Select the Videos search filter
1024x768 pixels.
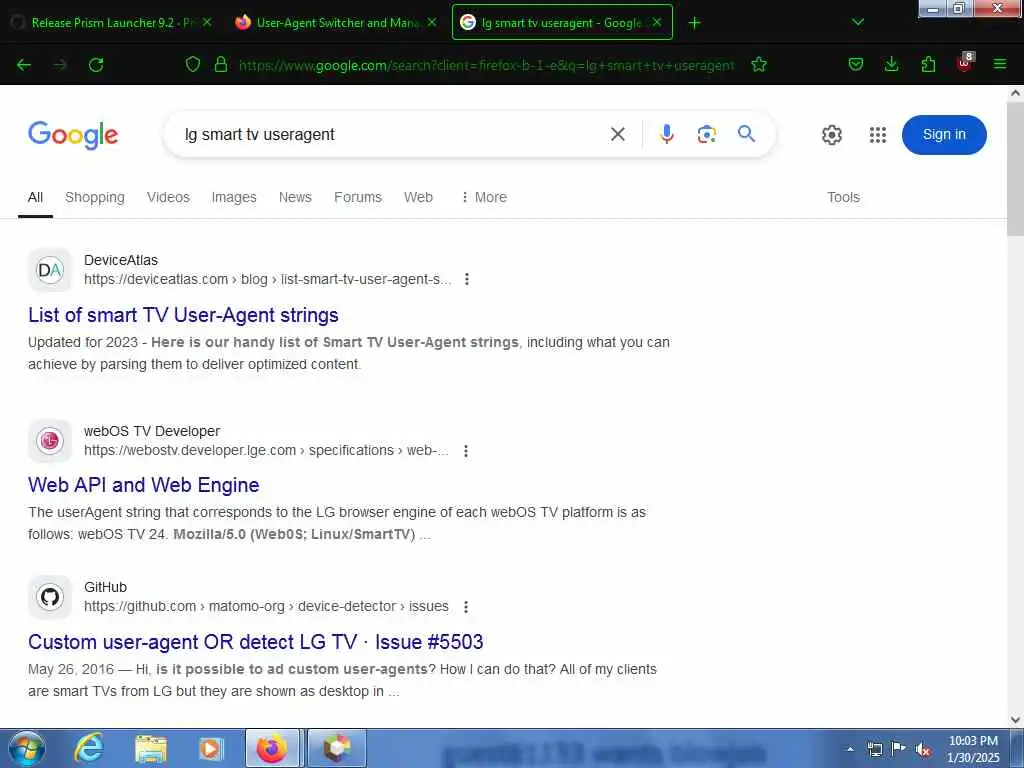click(x=168, y=197)
